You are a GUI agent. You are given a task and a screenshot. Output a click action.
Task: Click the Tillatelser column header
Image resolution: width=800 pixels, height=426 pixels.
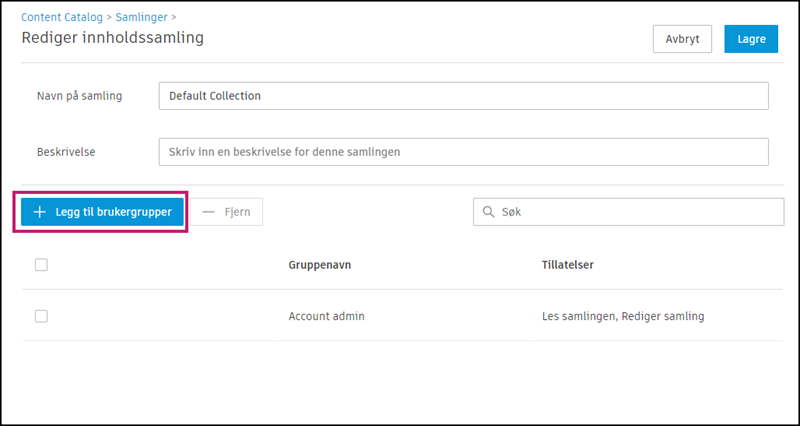coord(563,265)
